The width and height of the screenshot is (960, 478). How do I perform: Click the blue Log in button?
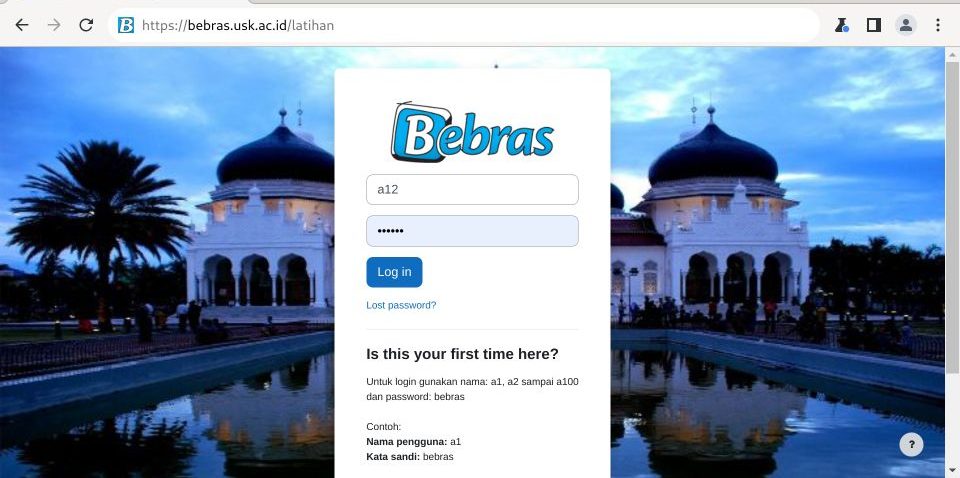tap(394, 272)
